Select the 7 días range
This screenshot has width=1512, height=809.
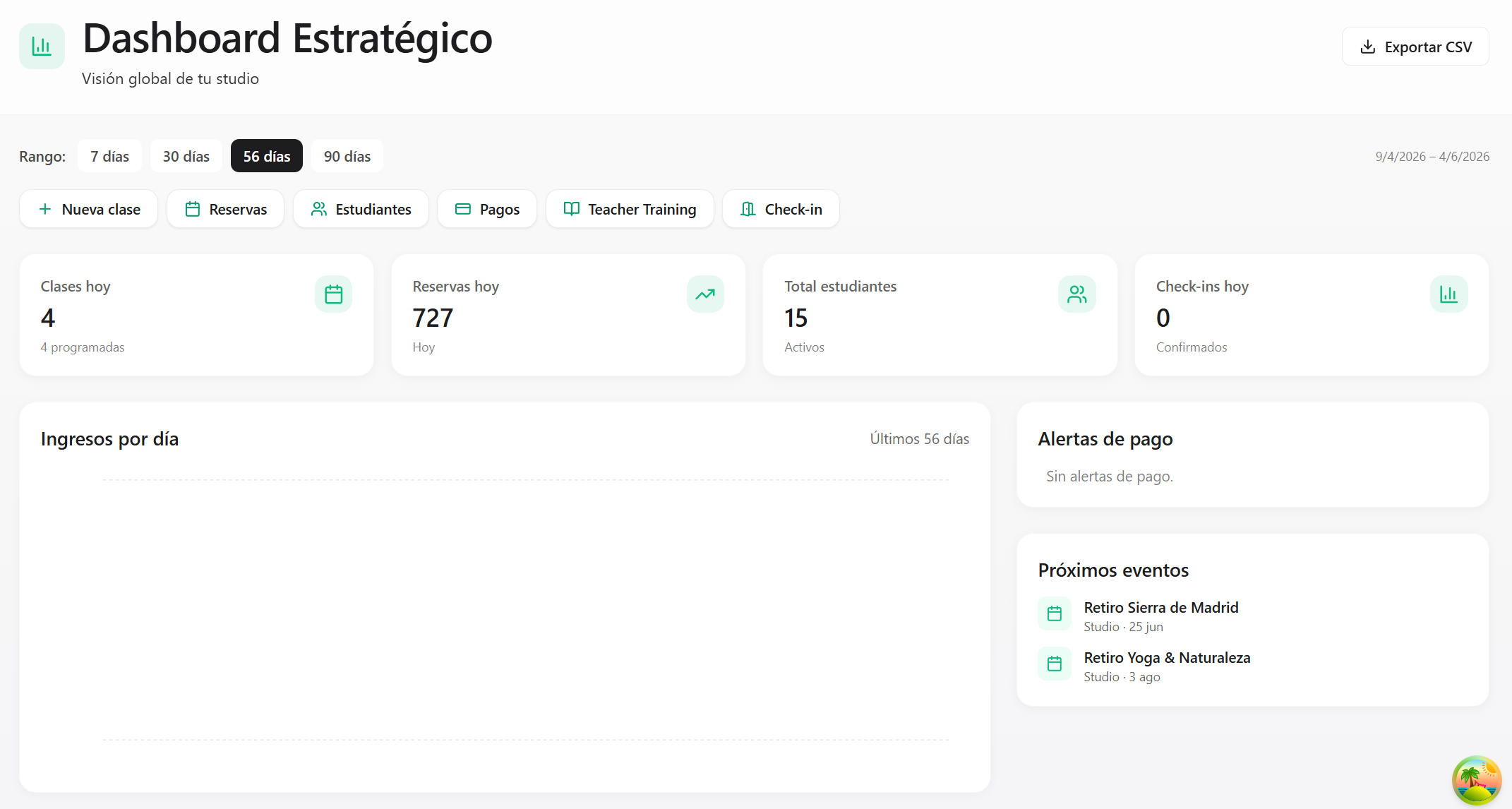pyautogui.click(x=109, y=156)
